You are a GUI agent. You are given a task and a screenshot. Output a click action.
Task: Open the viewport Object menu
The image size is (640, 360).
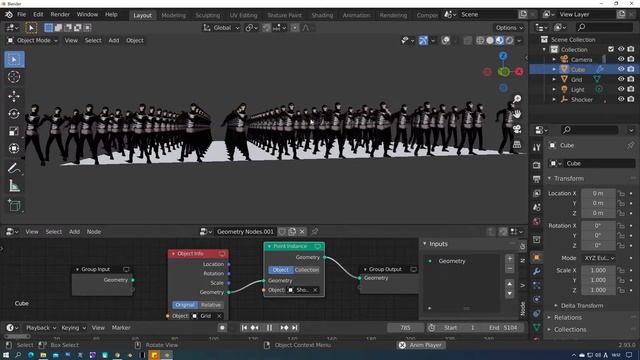point(135,40)
